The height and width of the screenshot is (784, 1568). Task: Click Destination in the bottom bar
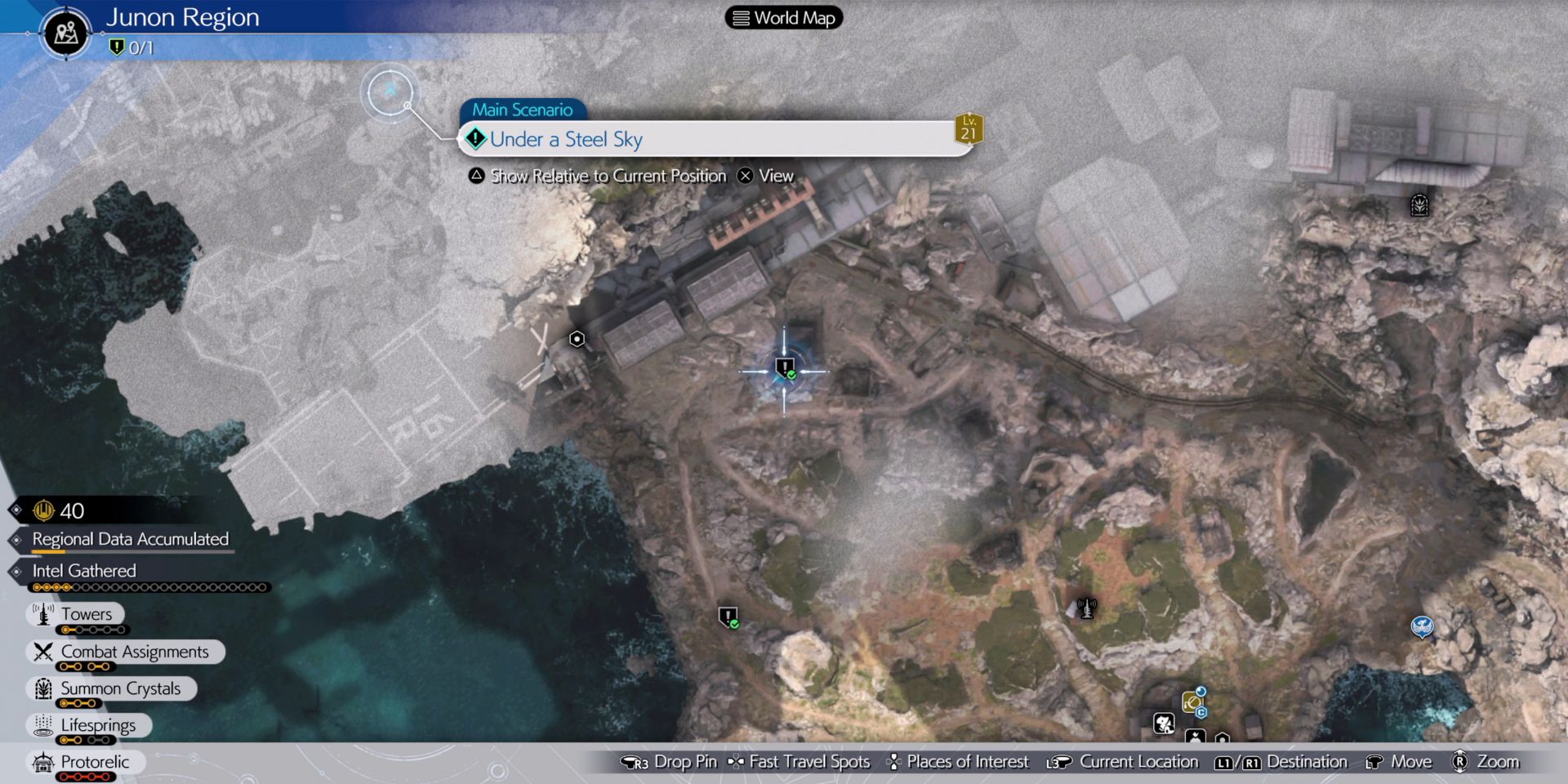[x=1307, y=762]
